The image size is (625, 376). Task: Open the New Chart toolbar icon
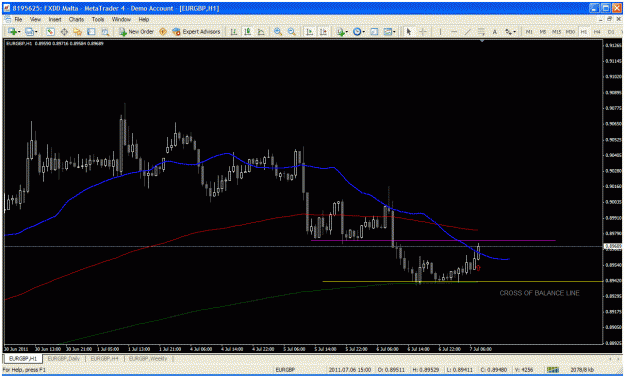[12, 31]
